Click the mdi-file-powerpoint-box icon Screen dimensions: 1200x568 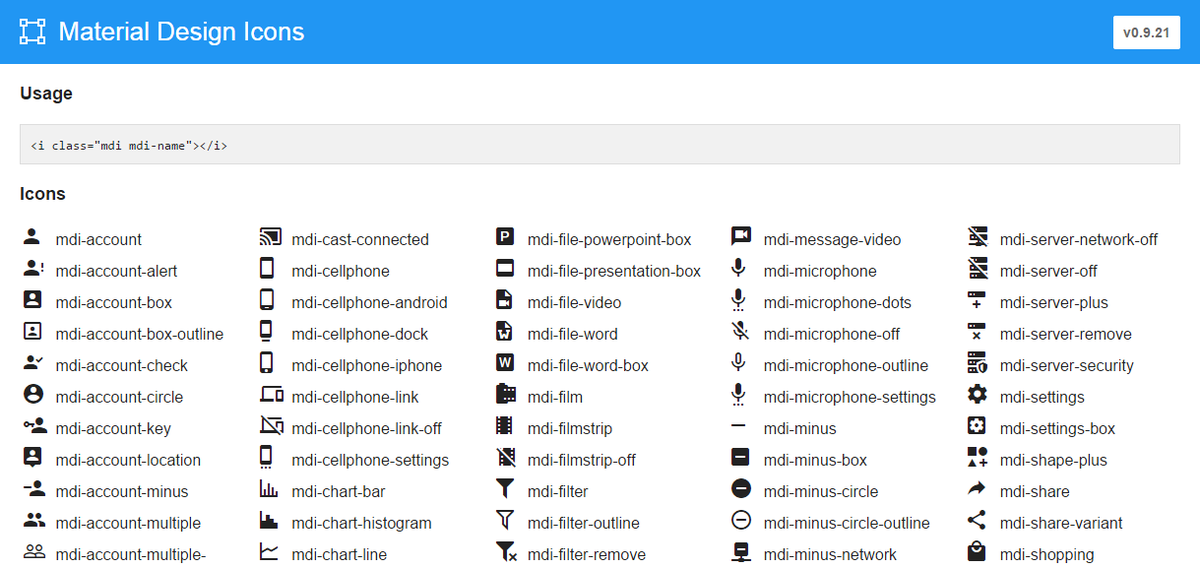[x=505, y=237]
